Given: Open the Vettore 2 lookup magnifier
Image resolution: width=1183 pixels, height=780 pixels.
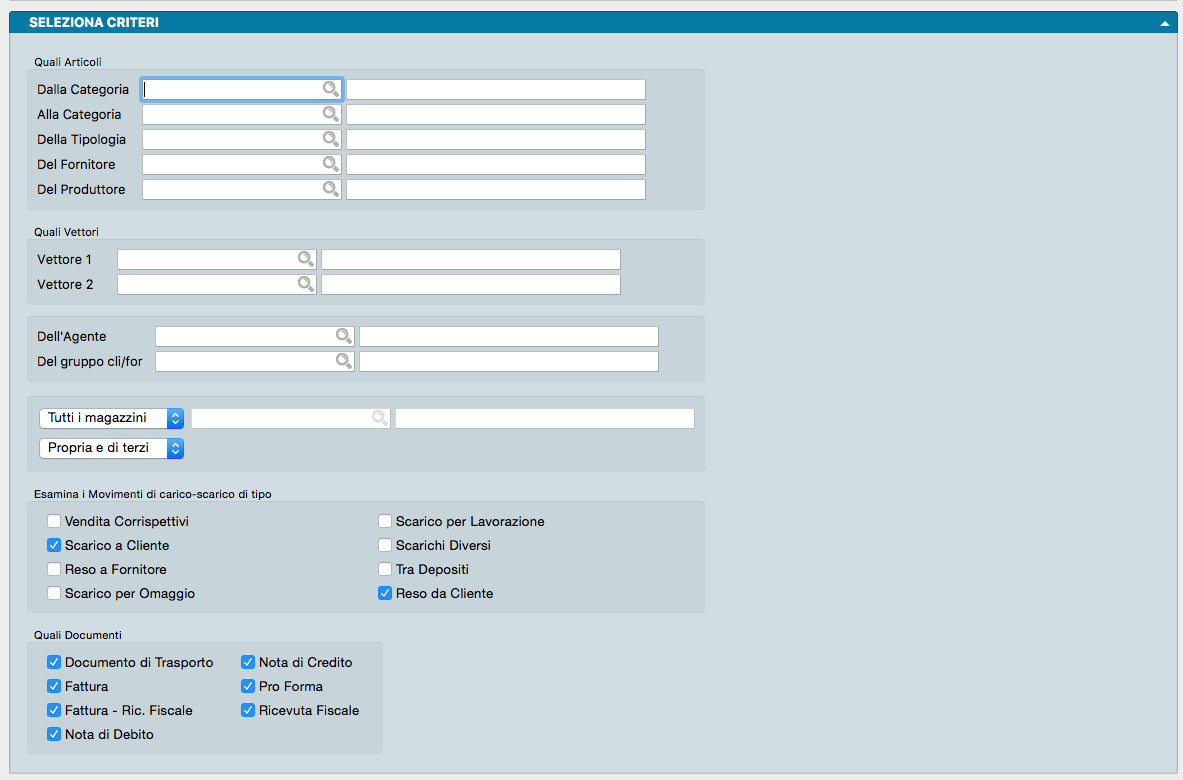Looking at the screenshot, I should tap(305, 284).
